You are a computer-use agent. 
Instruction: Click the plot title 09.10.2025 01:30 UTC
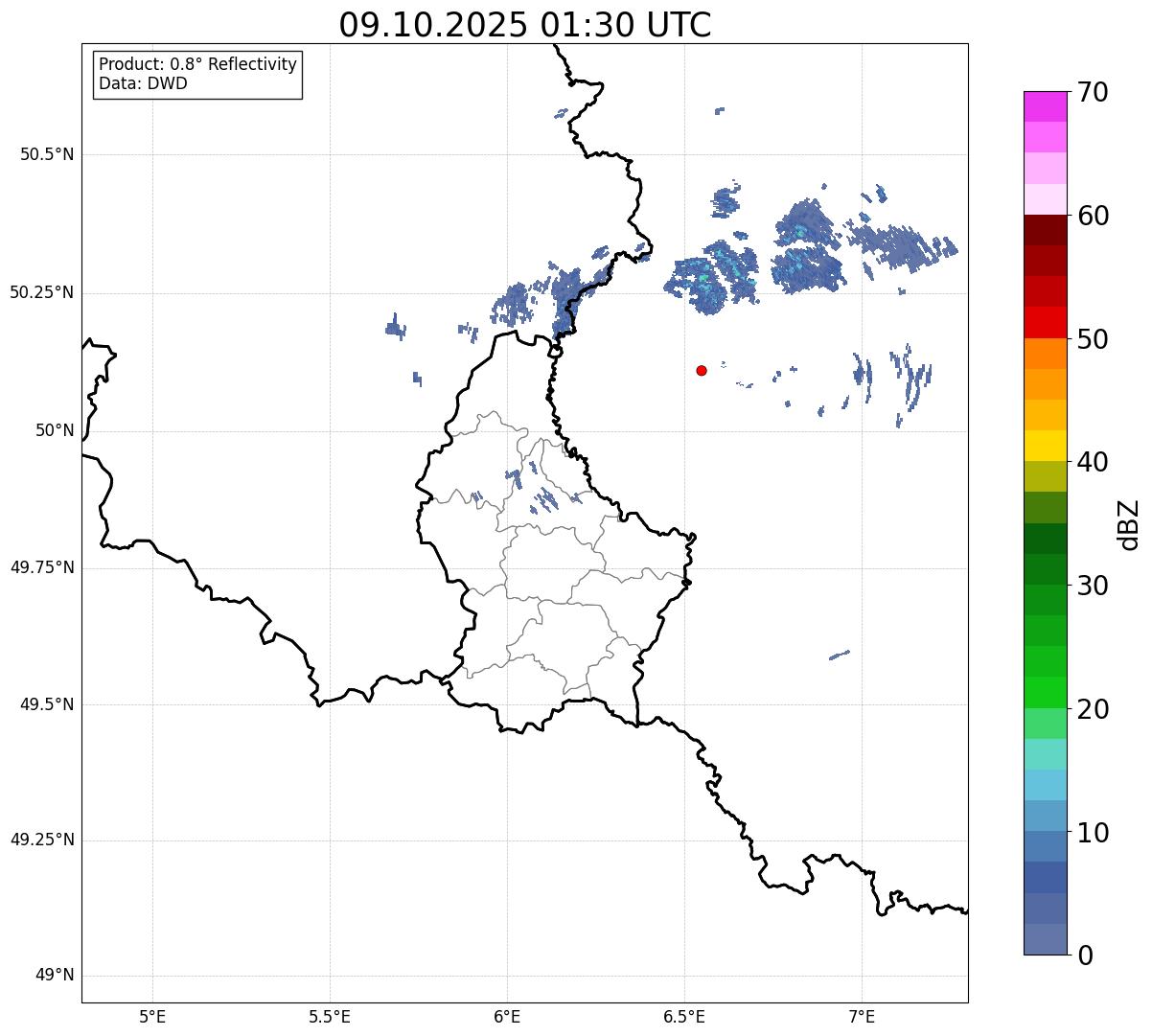[x=525, y=25]
